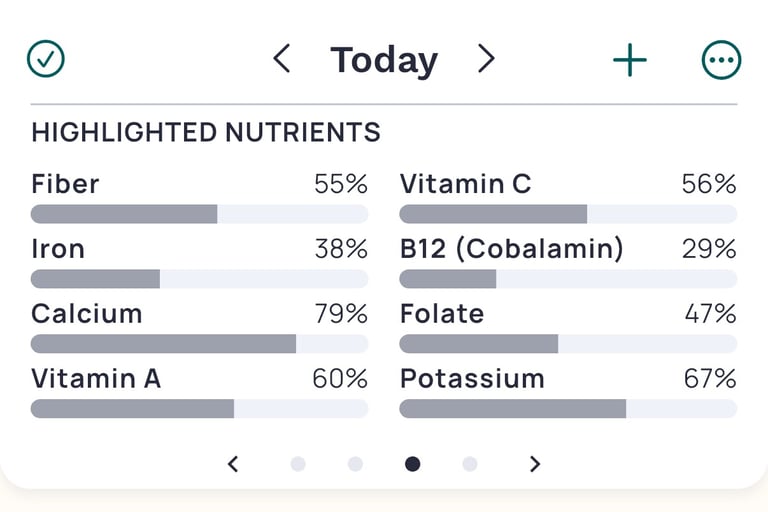Viewport: 768px width, 512px height.
Task: Show next nutrient page arrow
Action: click(535, 463)
